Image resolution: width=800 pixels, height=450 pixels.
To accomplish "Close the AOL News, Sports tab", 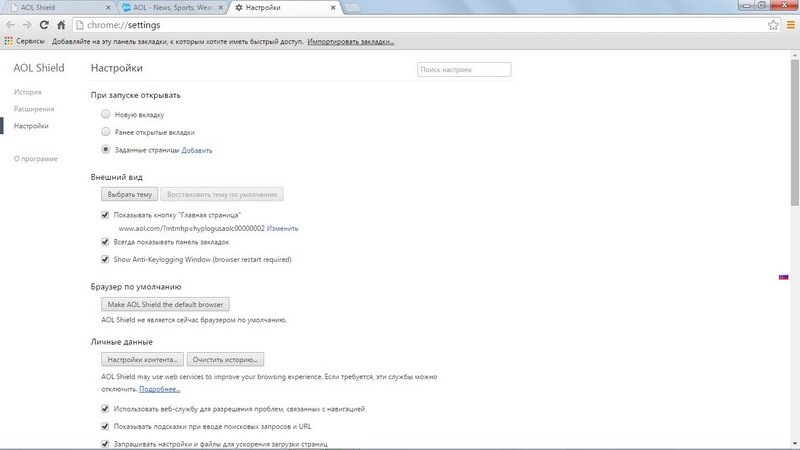I will pyautogui.click(x=220, y=8).
